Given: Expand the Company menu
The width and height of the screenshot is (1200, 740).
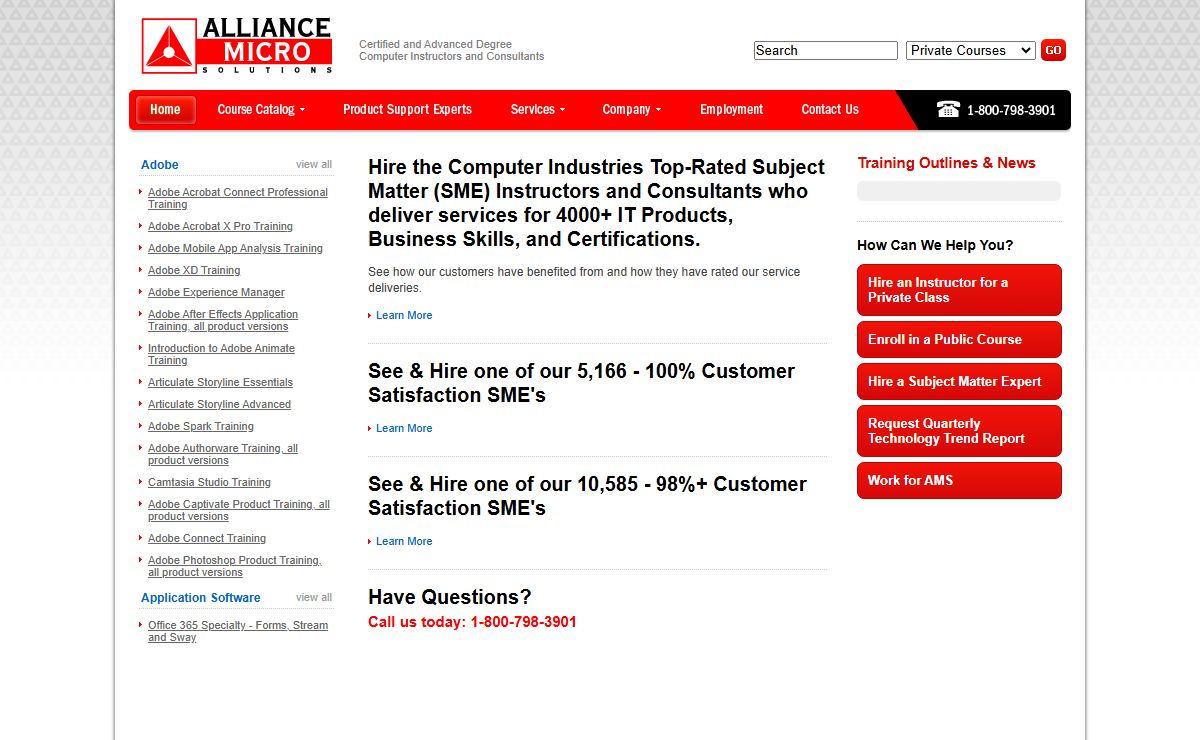Looking at the screenshot, I should coord(632,110).
